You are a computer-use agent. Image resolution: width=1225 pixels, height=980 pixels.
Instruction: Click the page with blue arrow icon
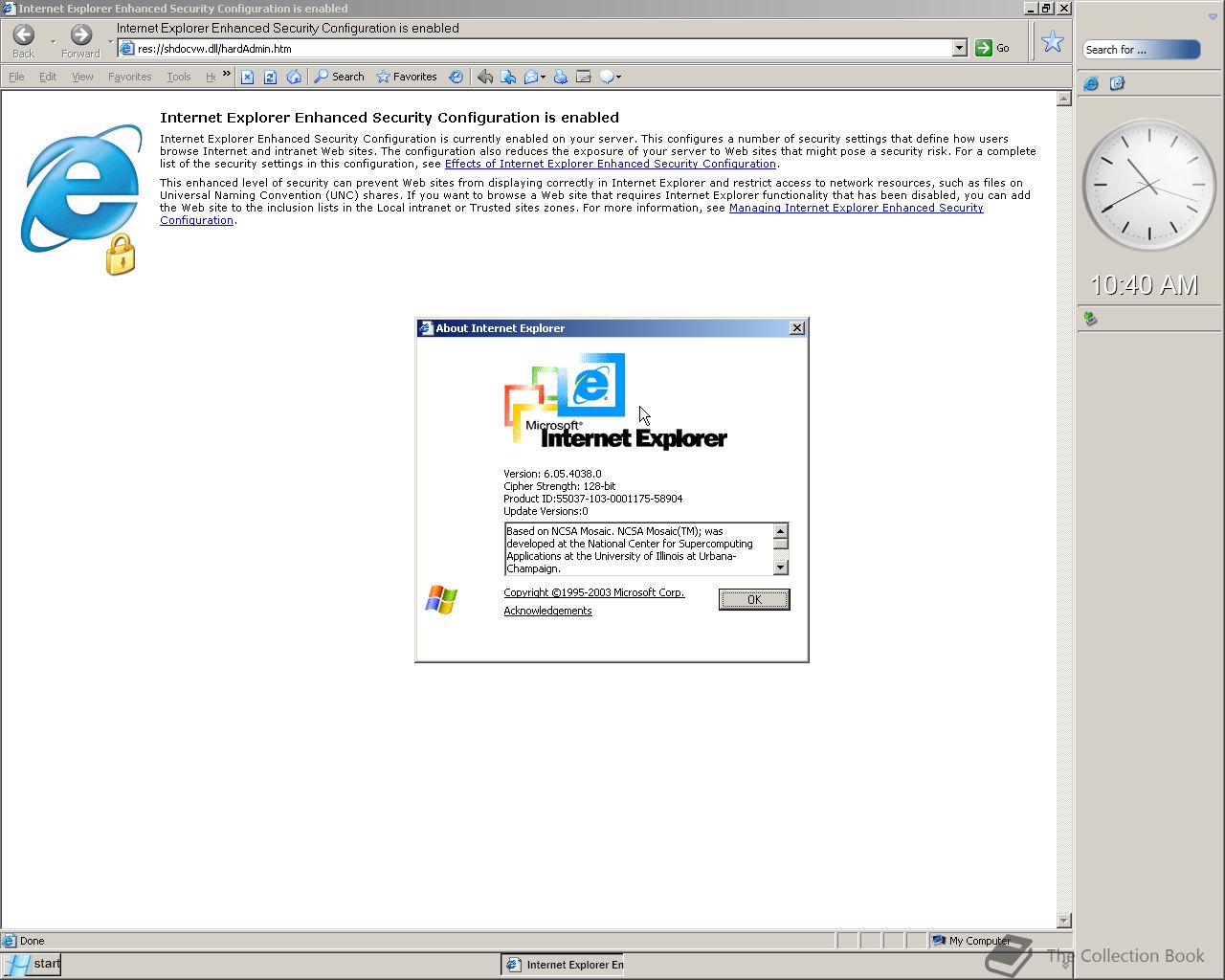coord(508,77)
